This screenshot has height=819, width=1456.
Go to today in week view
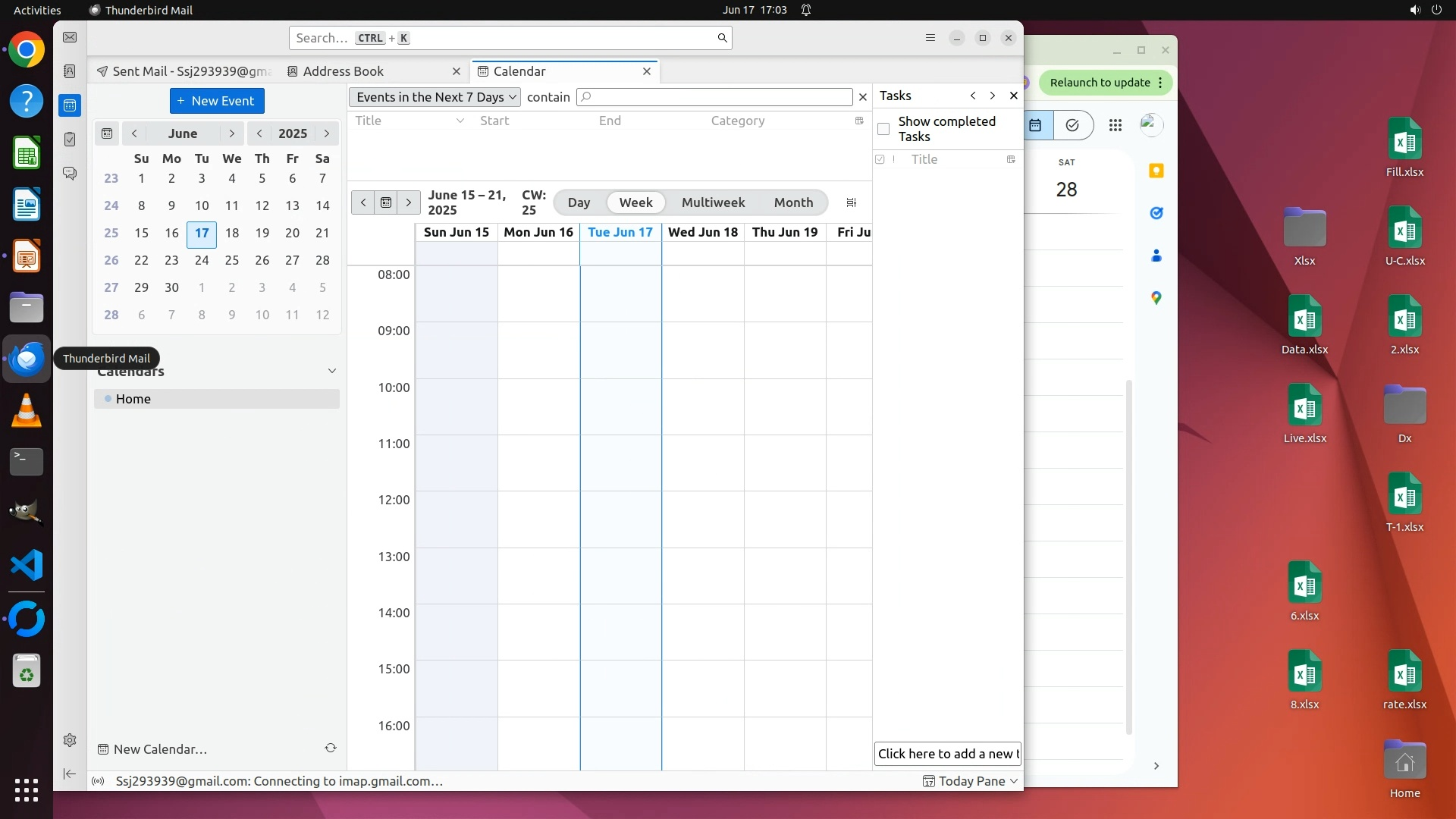(x=386, y=202)
